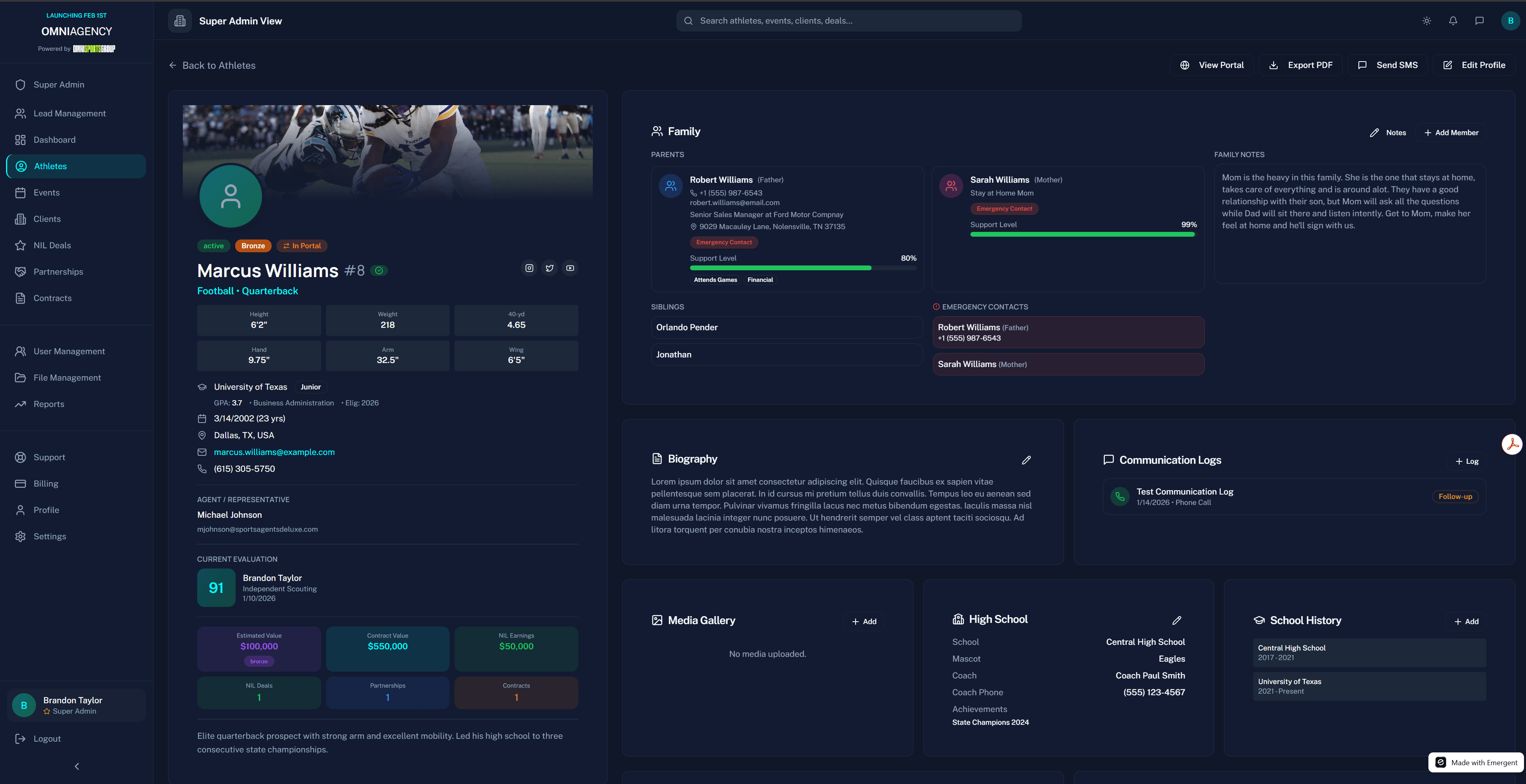Click the search athletes input field

point(849,21)
